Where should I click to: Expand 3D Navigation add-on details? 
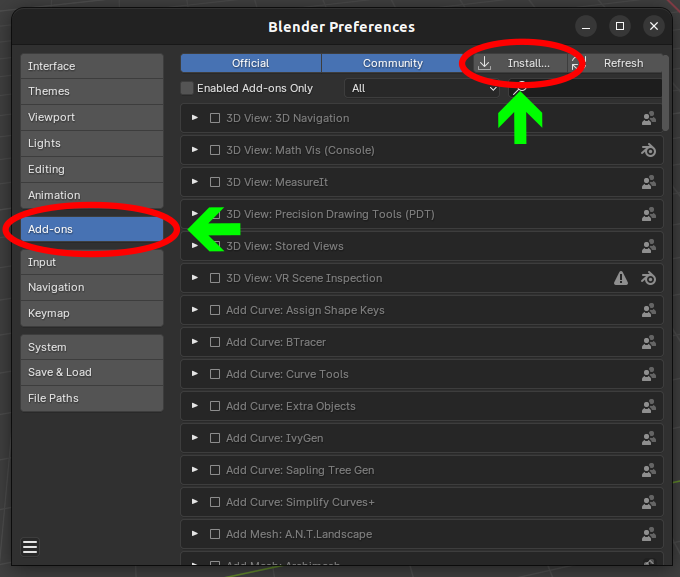tap(195, 118)
